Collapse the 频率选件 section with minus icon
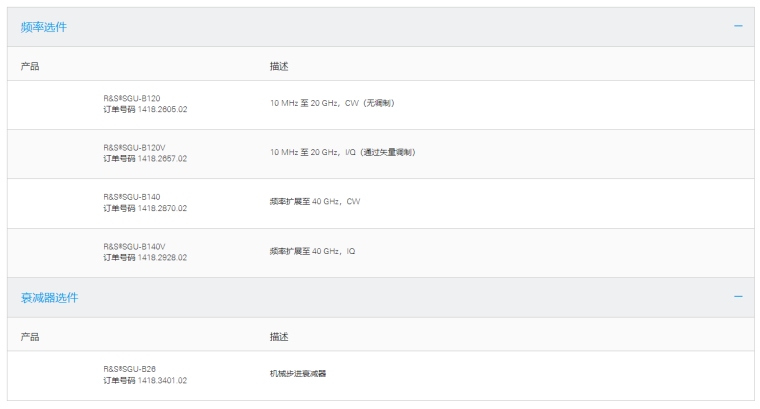760x409 pixels. pos(738,26)
